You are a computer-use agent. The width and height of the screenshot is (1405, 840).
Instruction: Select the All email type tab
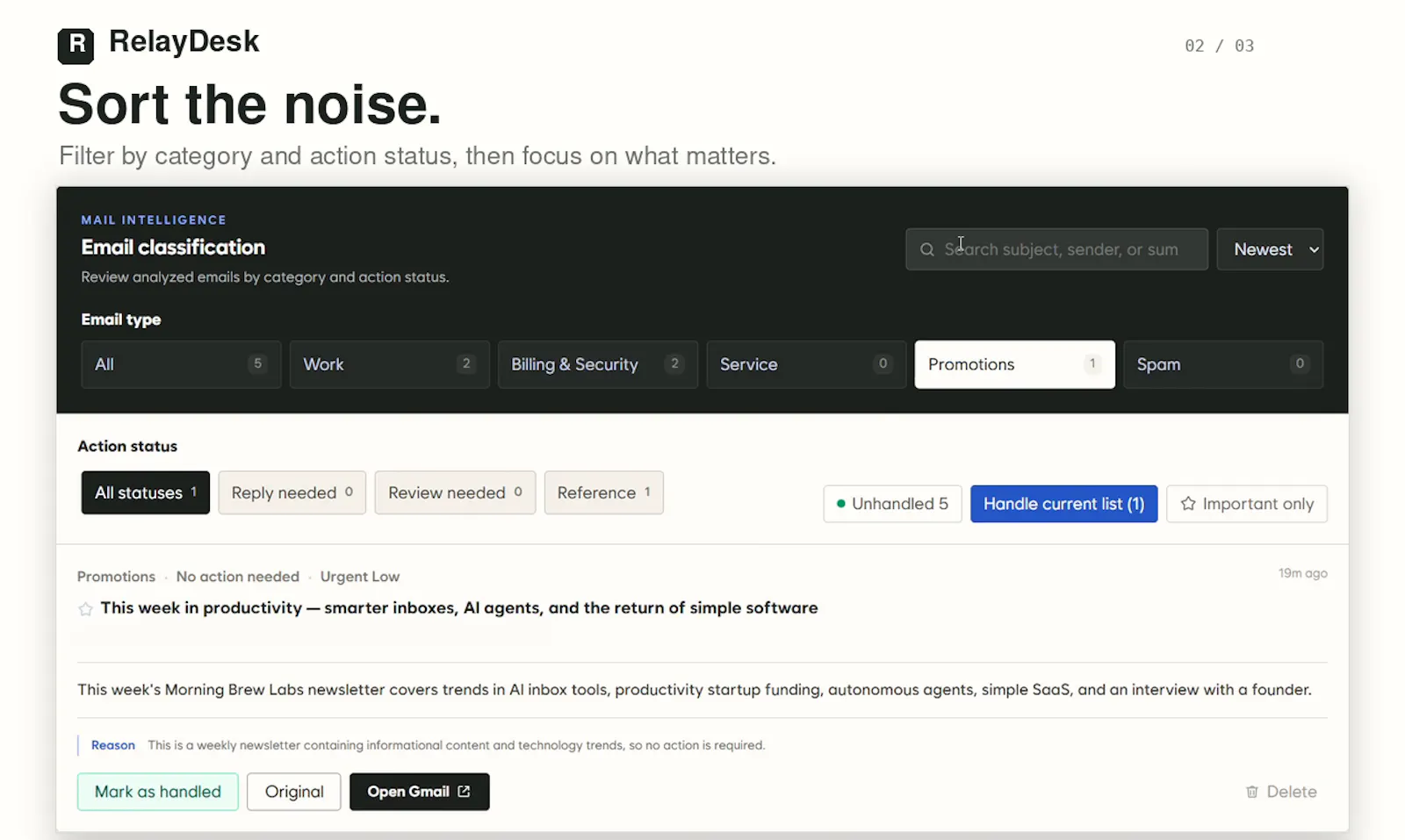(181, 364)
